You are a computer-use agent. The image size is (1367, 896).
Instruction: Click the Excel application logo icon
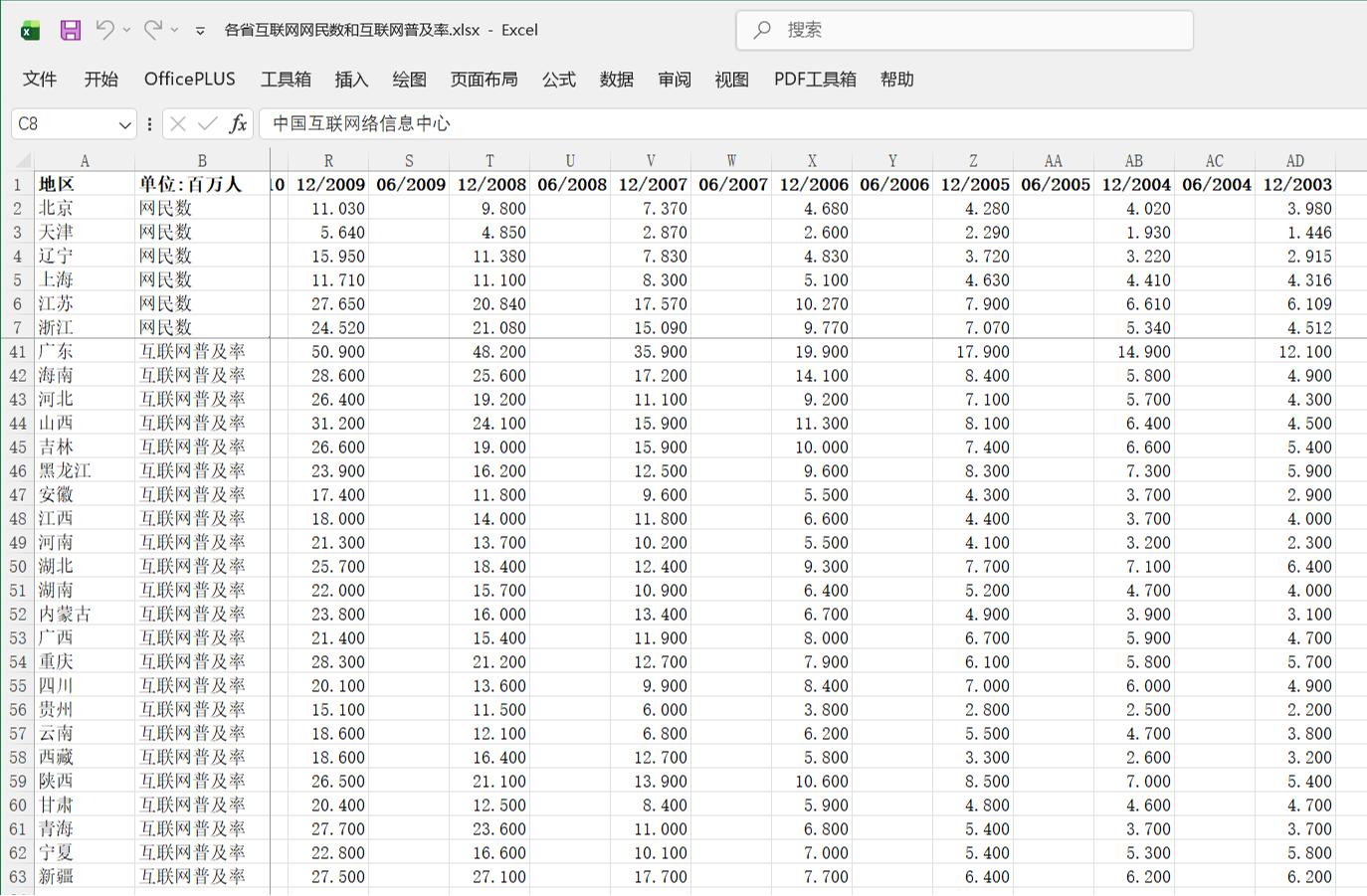click(31, 30)
